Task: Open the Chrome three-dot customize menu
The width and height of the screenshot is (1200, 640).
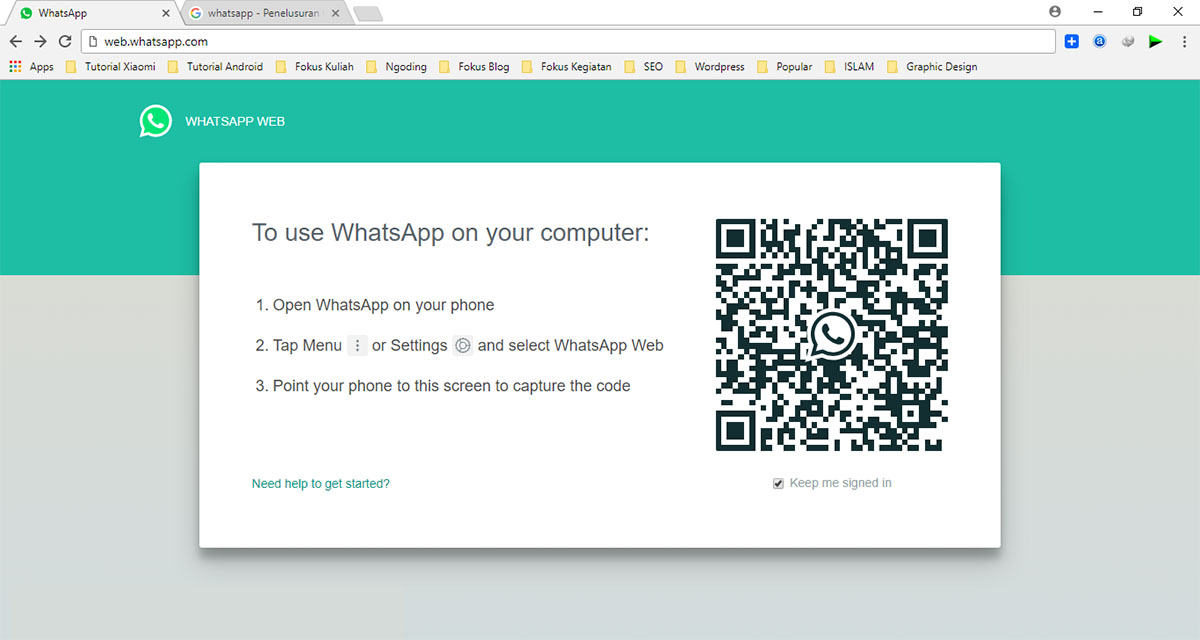Action: point(1184,42)
